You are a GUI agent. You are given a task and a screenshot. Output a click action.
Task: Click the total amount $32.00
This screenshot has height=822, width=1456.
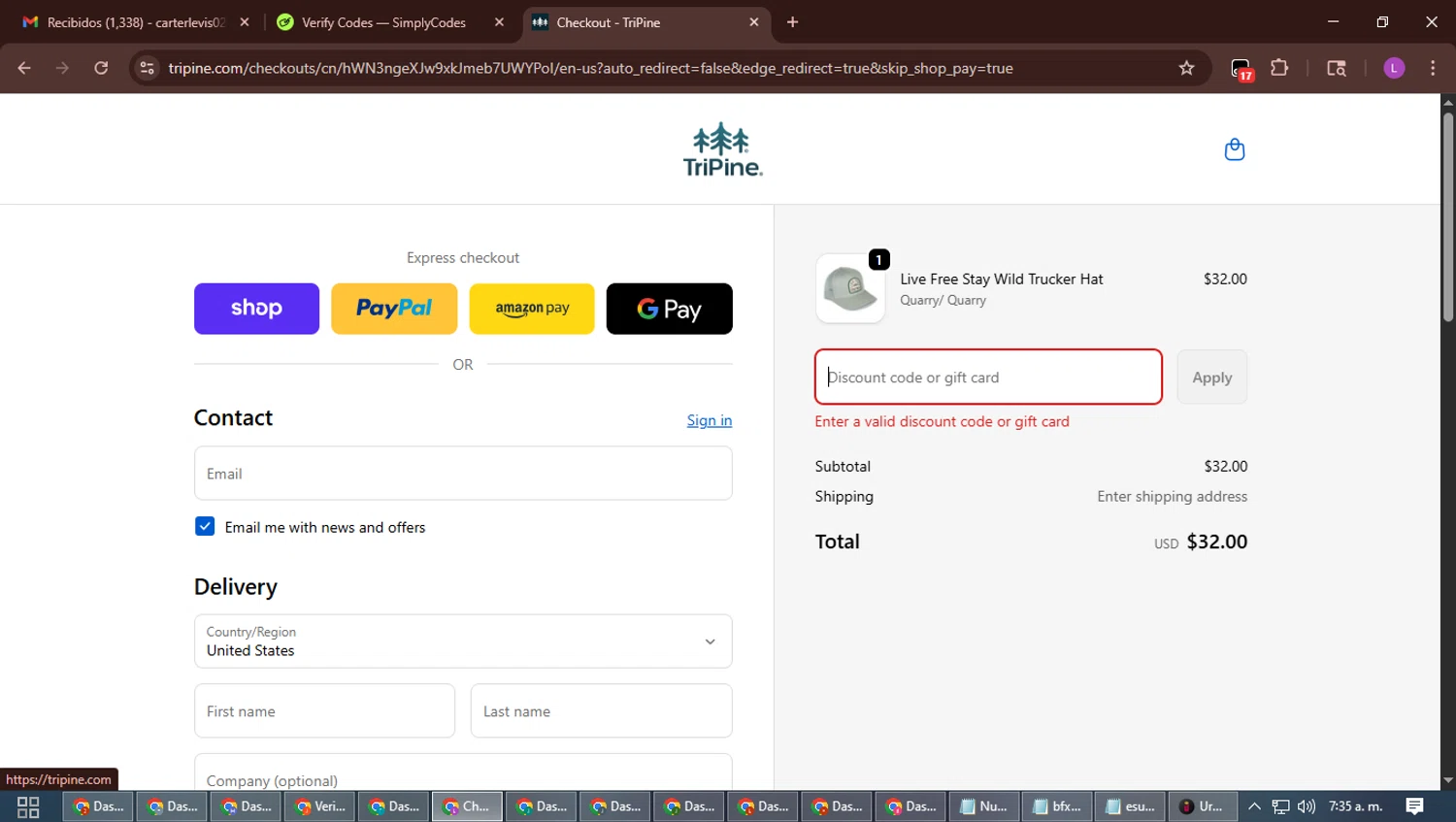click(x=1216, y=542)
